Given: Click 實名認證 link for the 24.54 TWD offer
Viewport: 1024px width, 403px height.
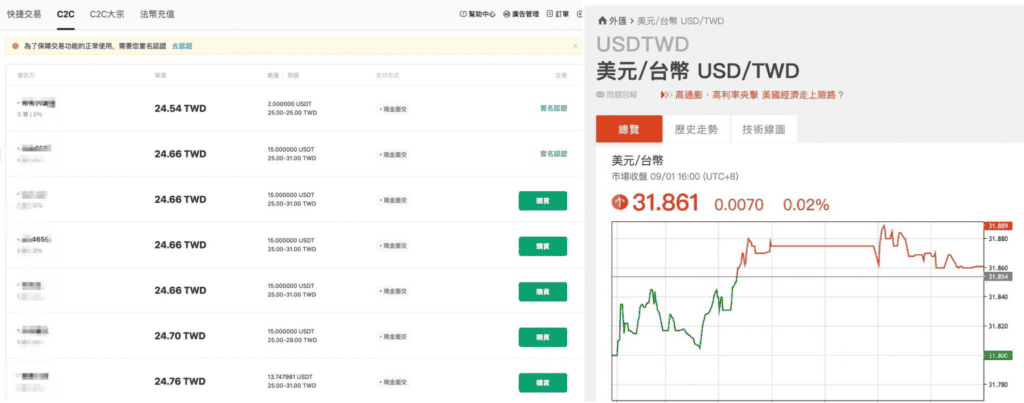Looking at the screenshot, I should click(553, 108).
